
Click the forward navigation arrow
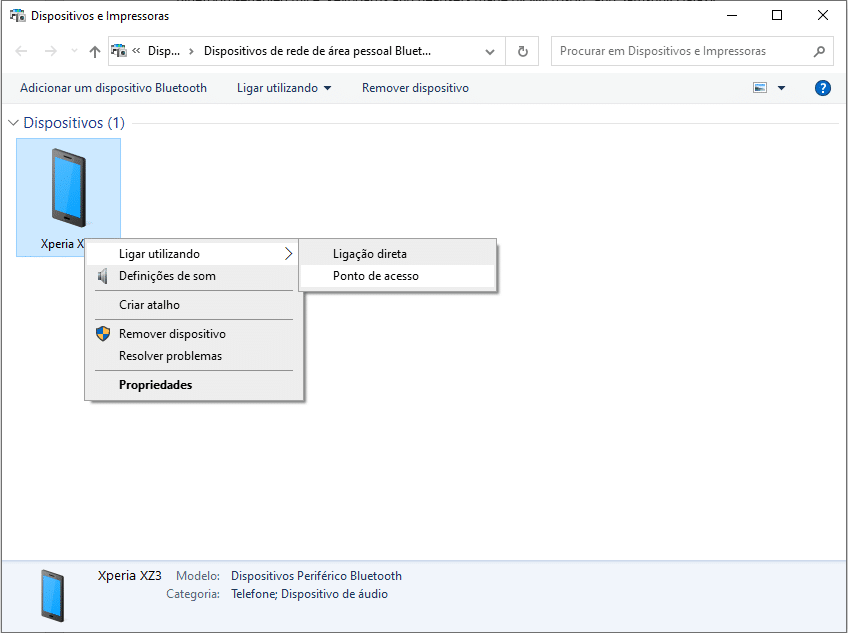point(50,51)
